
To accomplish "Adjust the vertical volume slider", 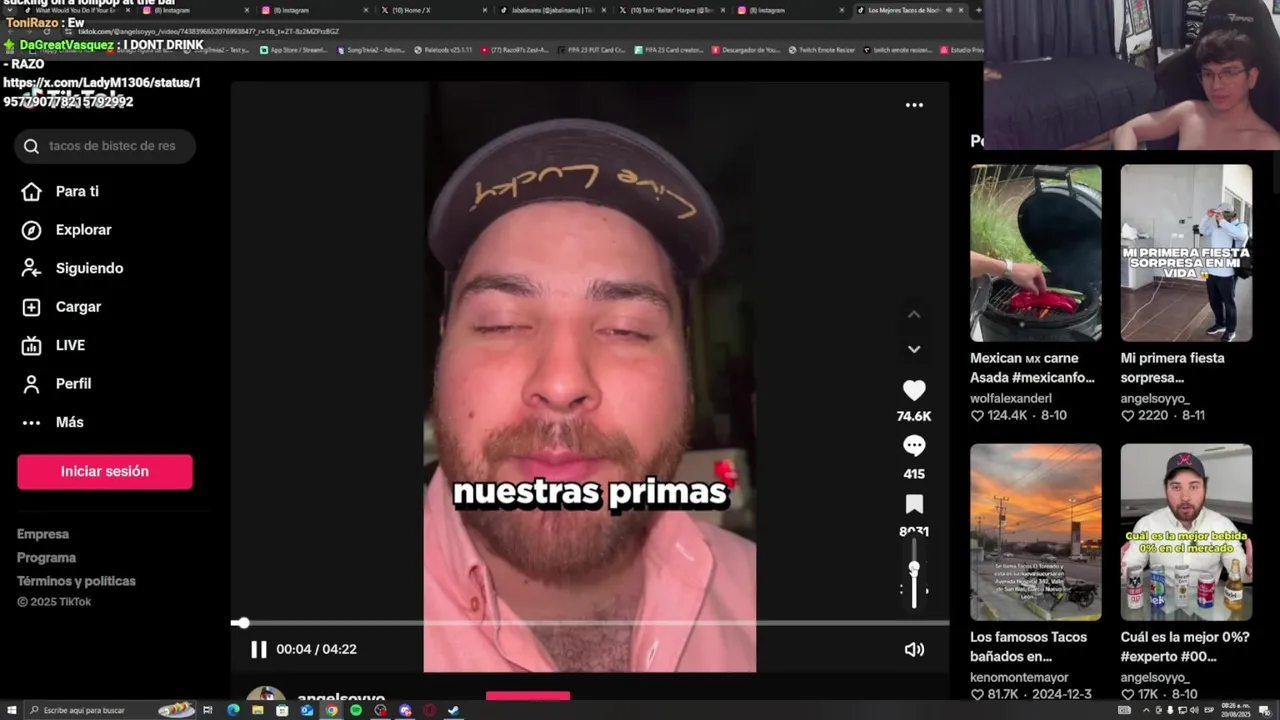I will coord(914,573).
